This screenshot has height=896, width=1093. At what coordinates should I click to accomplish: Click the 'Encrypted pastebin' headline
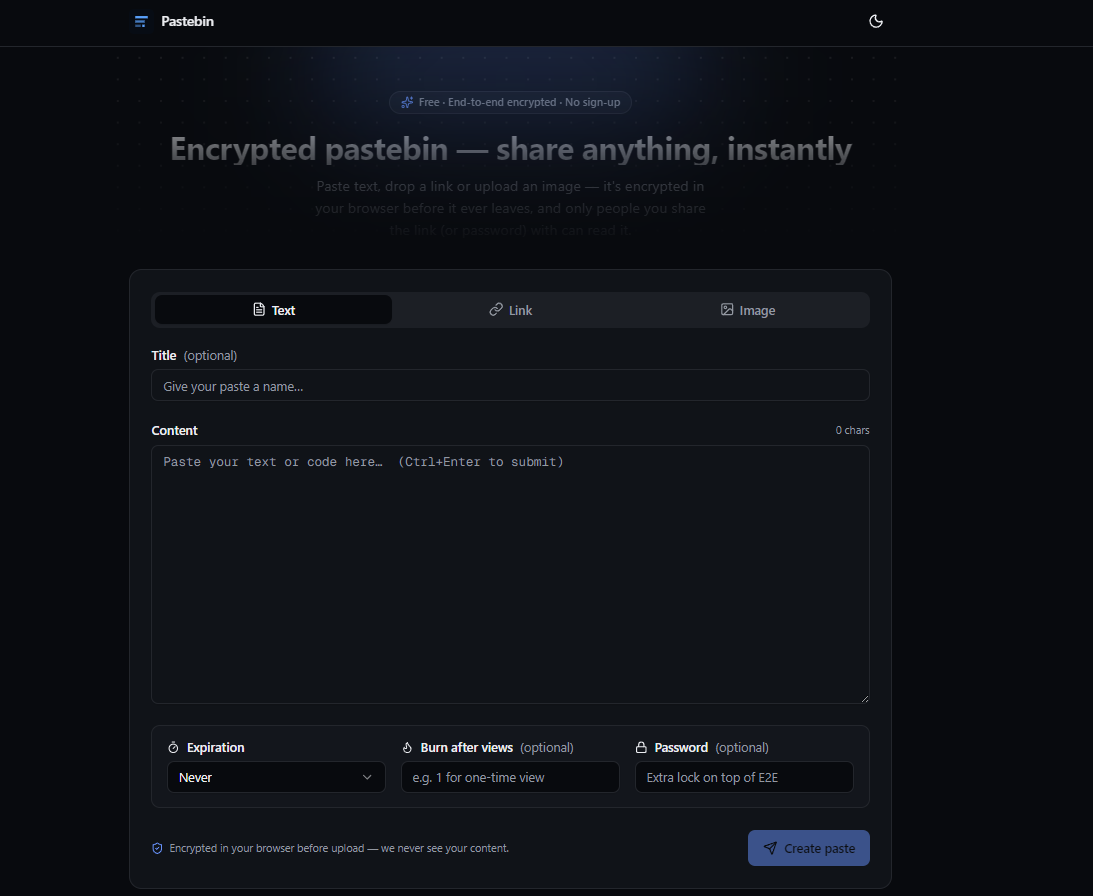(510, 149)
